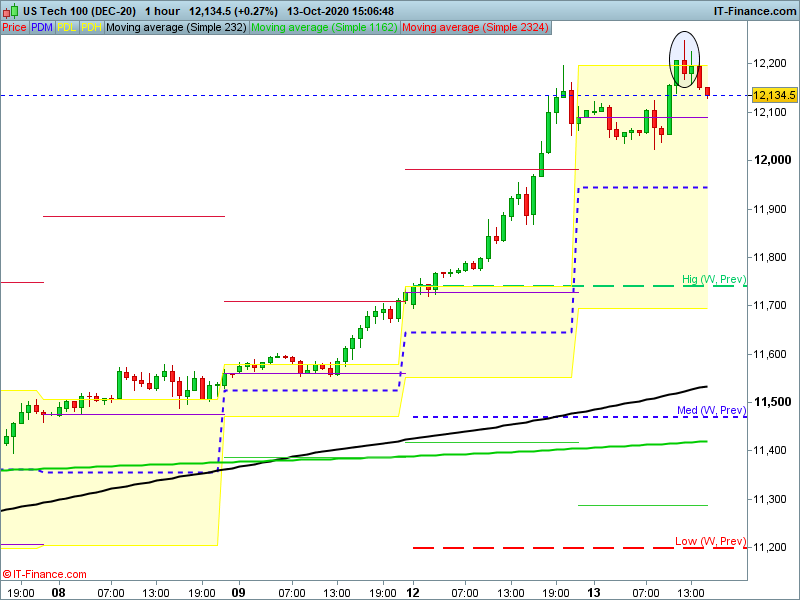Click the date label 08 on time axis
This screenshot has width=800, height=600.
coord(59,593)
